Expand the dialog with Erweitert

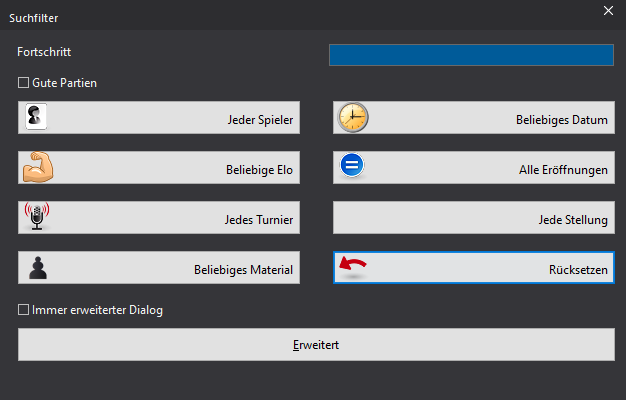pyautogui.click(x=316, y=344)
